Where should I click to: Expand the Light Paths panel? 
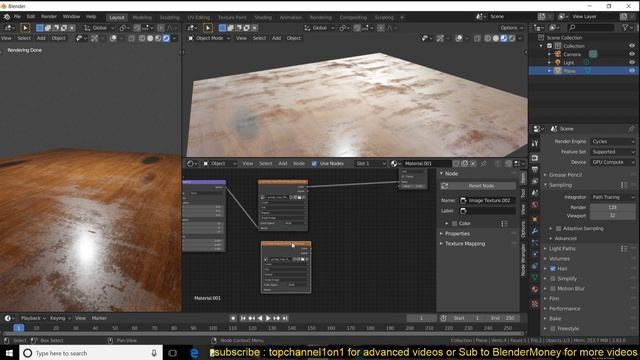pyautogui.click(x=562, y=249)
